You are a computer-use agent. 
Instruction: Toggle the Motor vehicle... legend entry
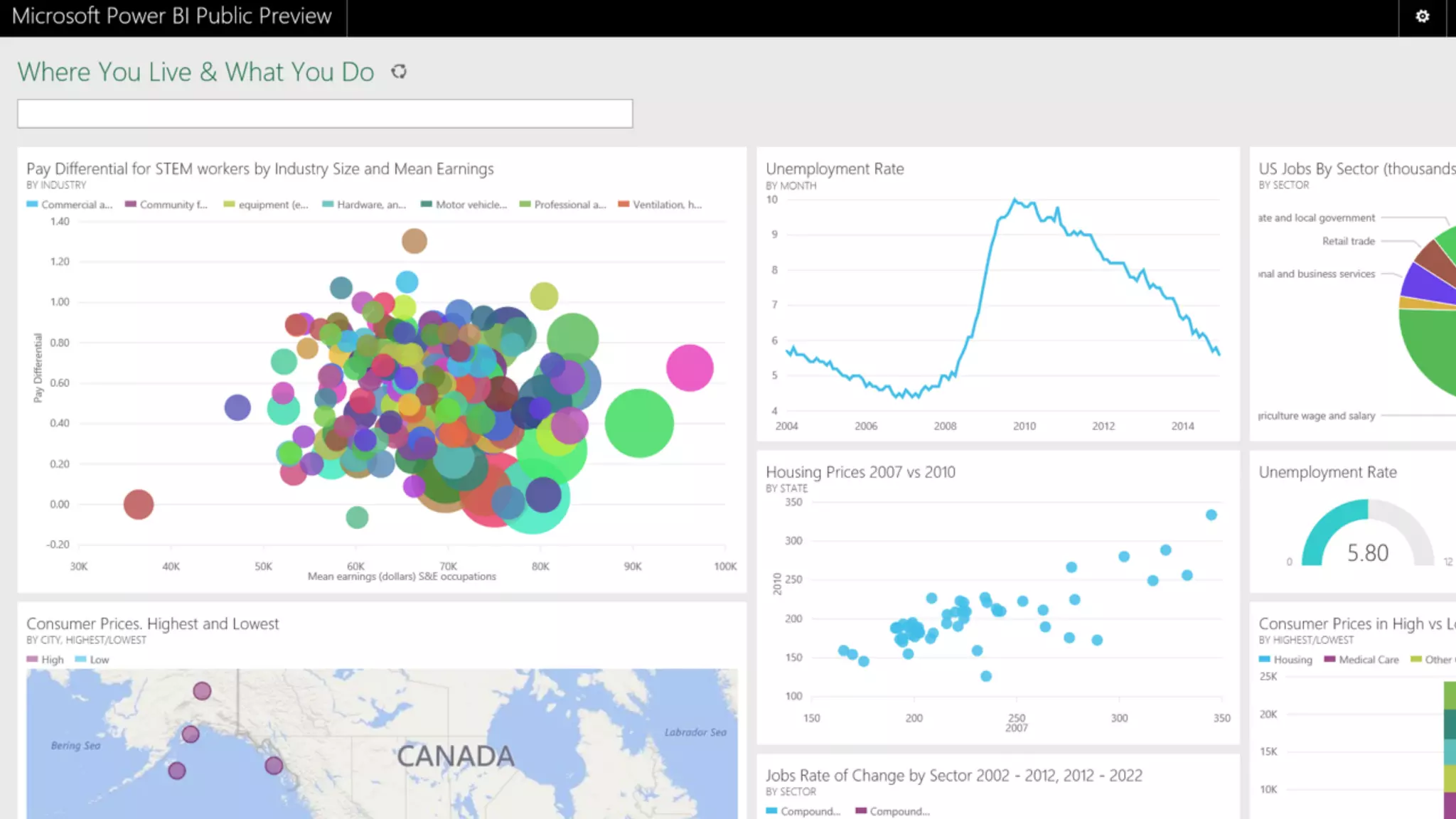(464, 205)
